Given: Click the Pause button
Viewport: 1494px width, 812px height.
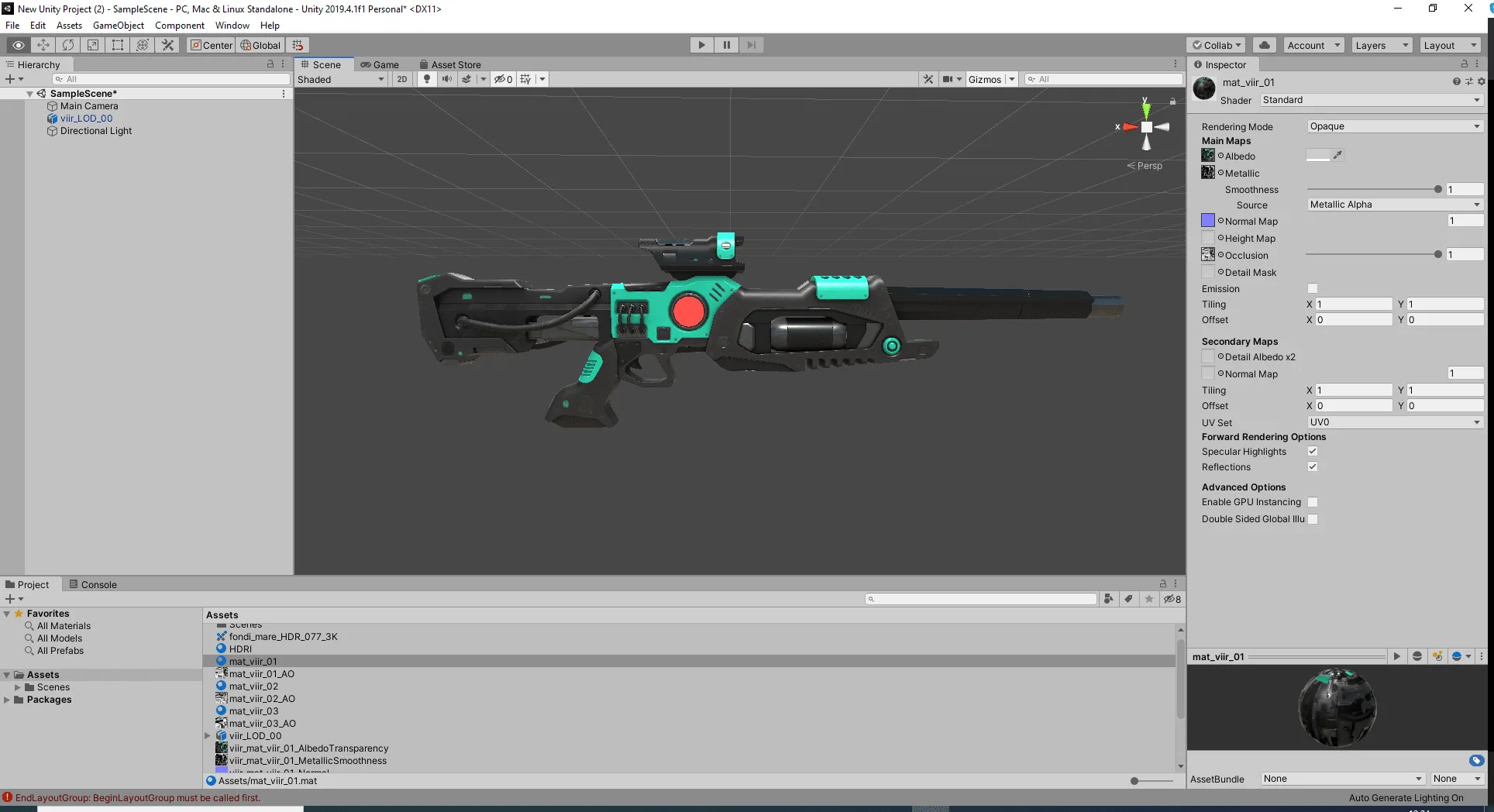Looking at the screenshot, I should point(726,45).
